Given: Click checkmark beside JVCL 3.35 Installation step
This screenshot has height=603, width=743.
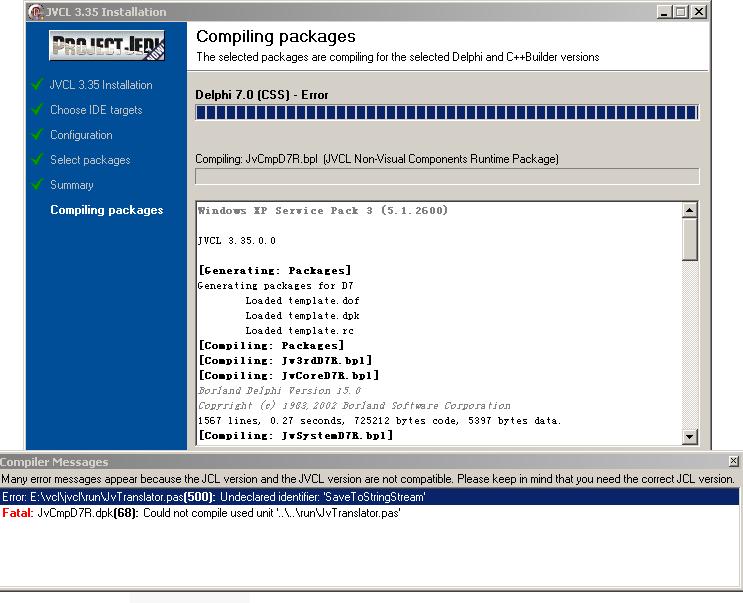Looking at the screenshot, I should (37, 85).
